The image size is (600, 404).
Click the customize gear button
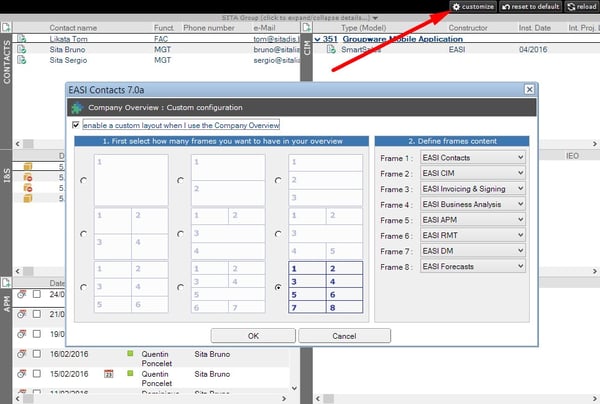pos(472,7)
